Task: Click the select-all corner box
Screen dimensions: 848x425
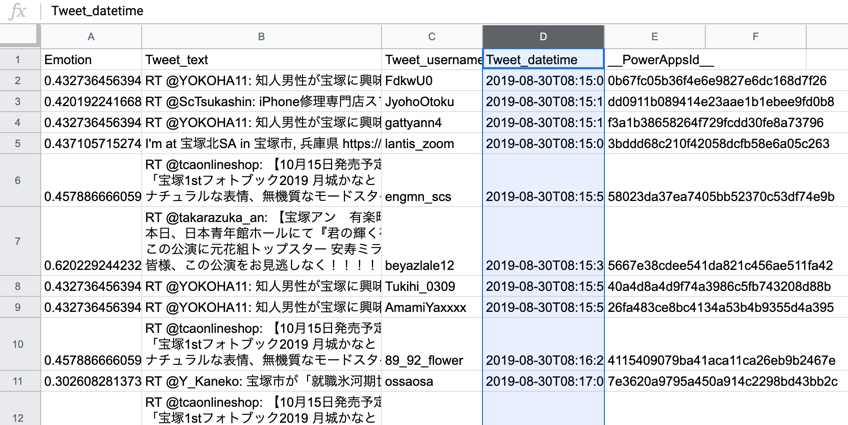Action: coord(19,36)
